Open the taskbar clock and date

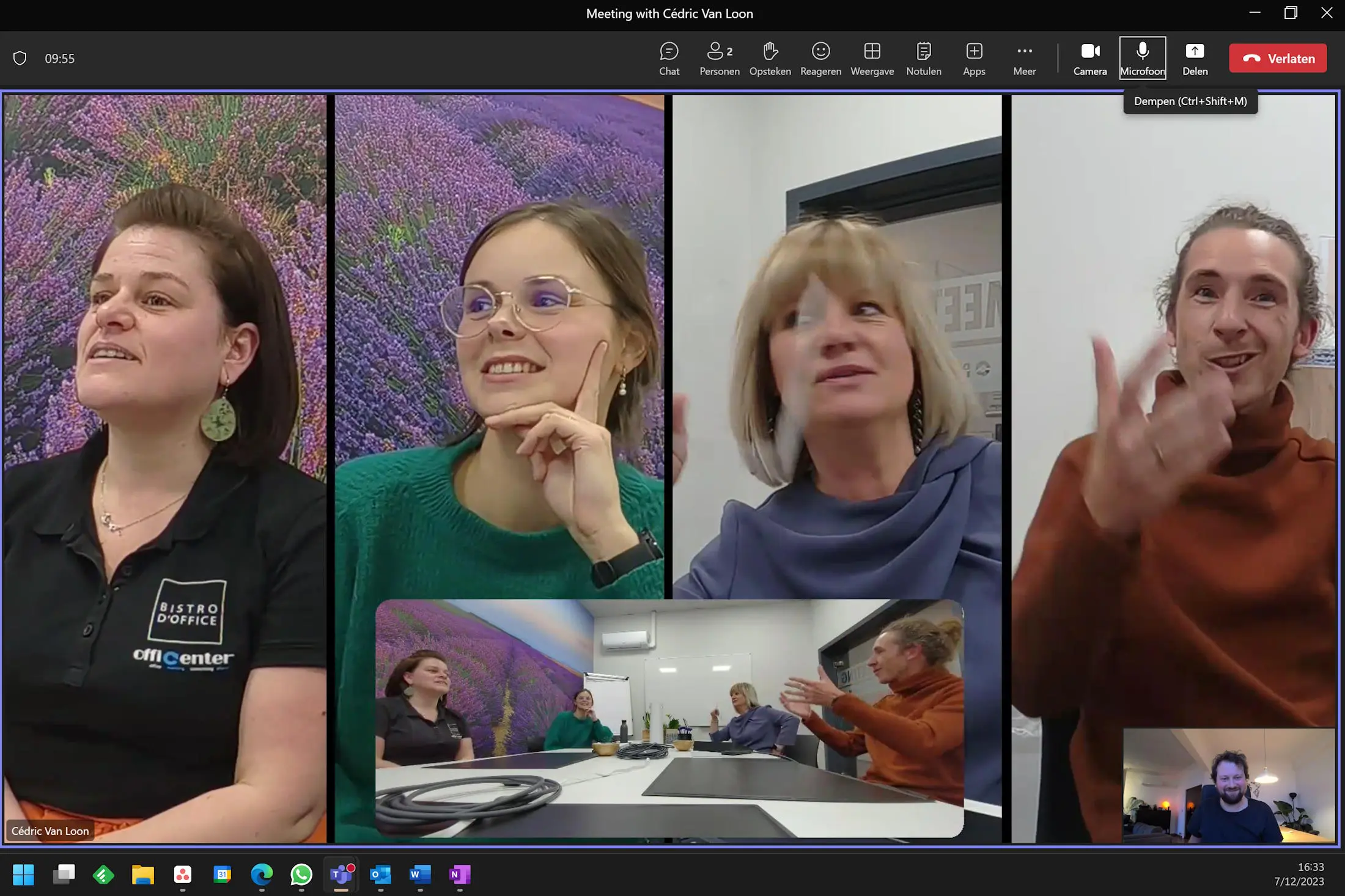tap(1299, 874)
